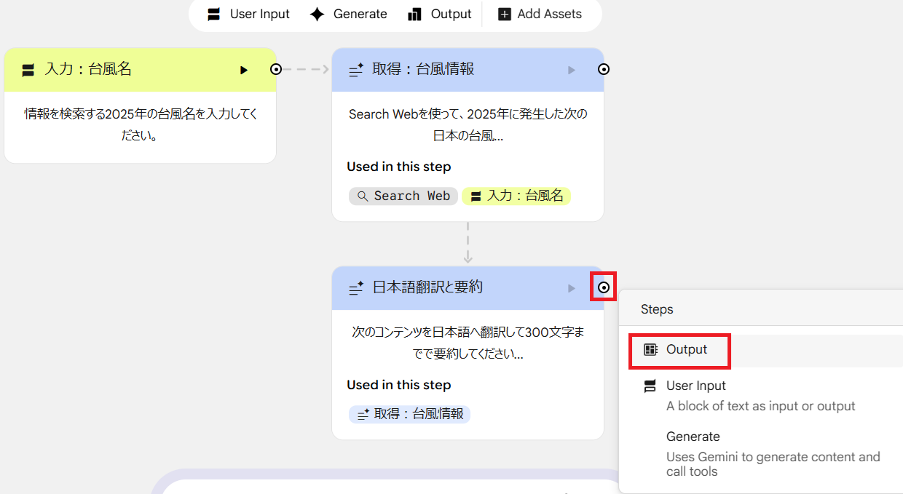Run the 日本語翻訳と要約 step play arrow
Screen dimensions: 904x494
pyautogui.click(x=572, y=288)
